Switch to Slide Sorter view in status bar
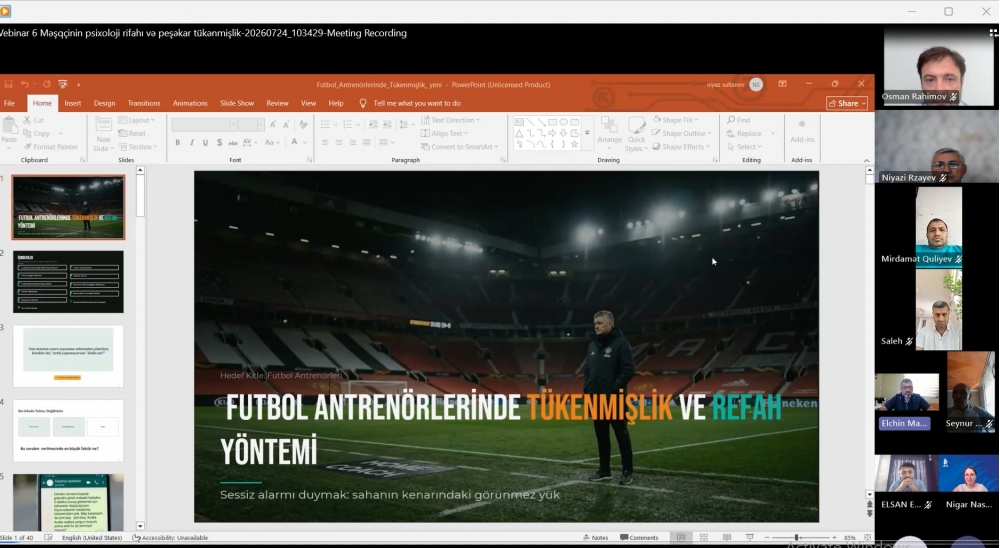 pyautogui.click(x=703, y=538)
